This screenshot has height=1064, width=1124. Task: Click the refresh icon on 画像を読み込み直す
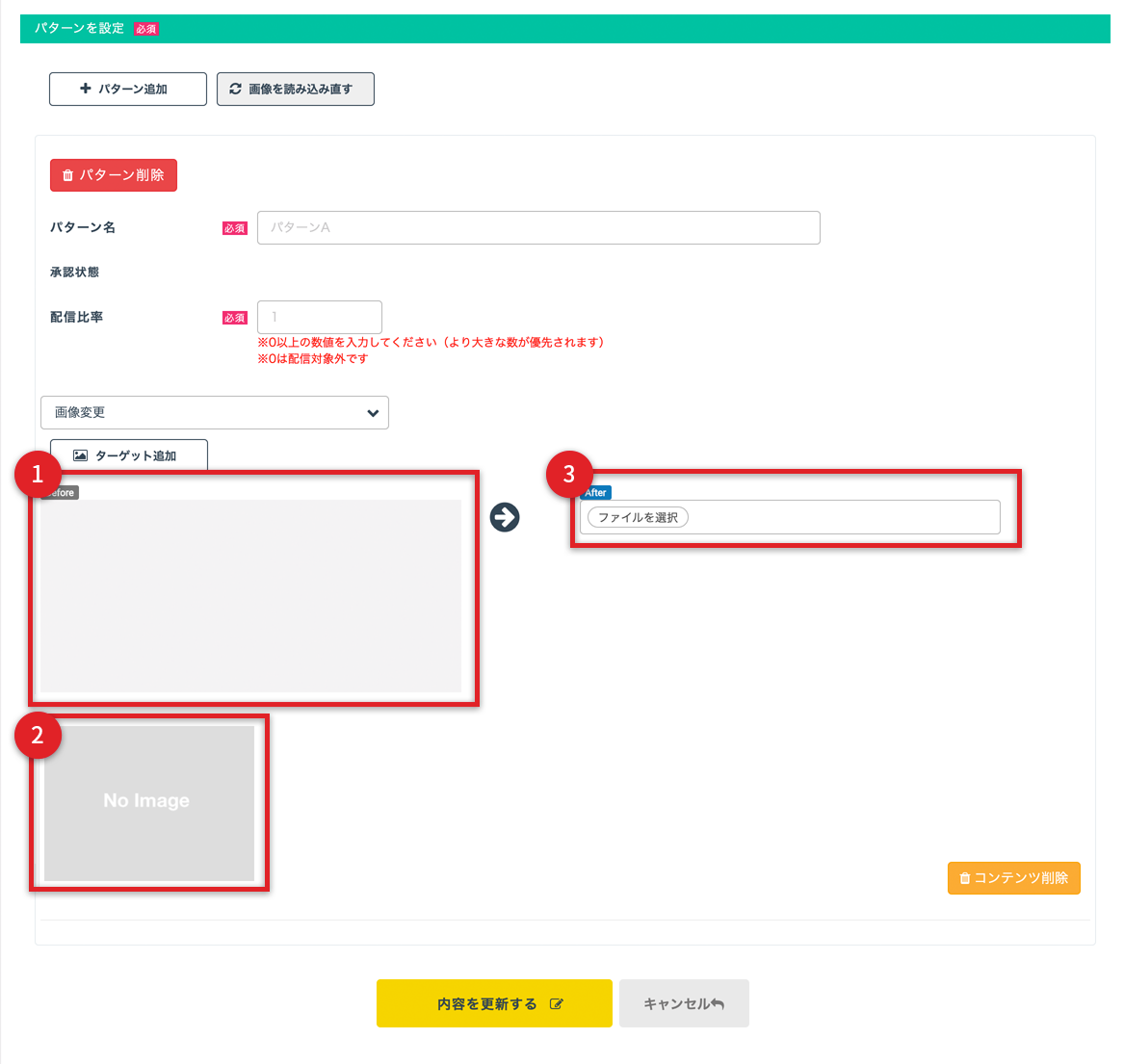pos(235,89)
